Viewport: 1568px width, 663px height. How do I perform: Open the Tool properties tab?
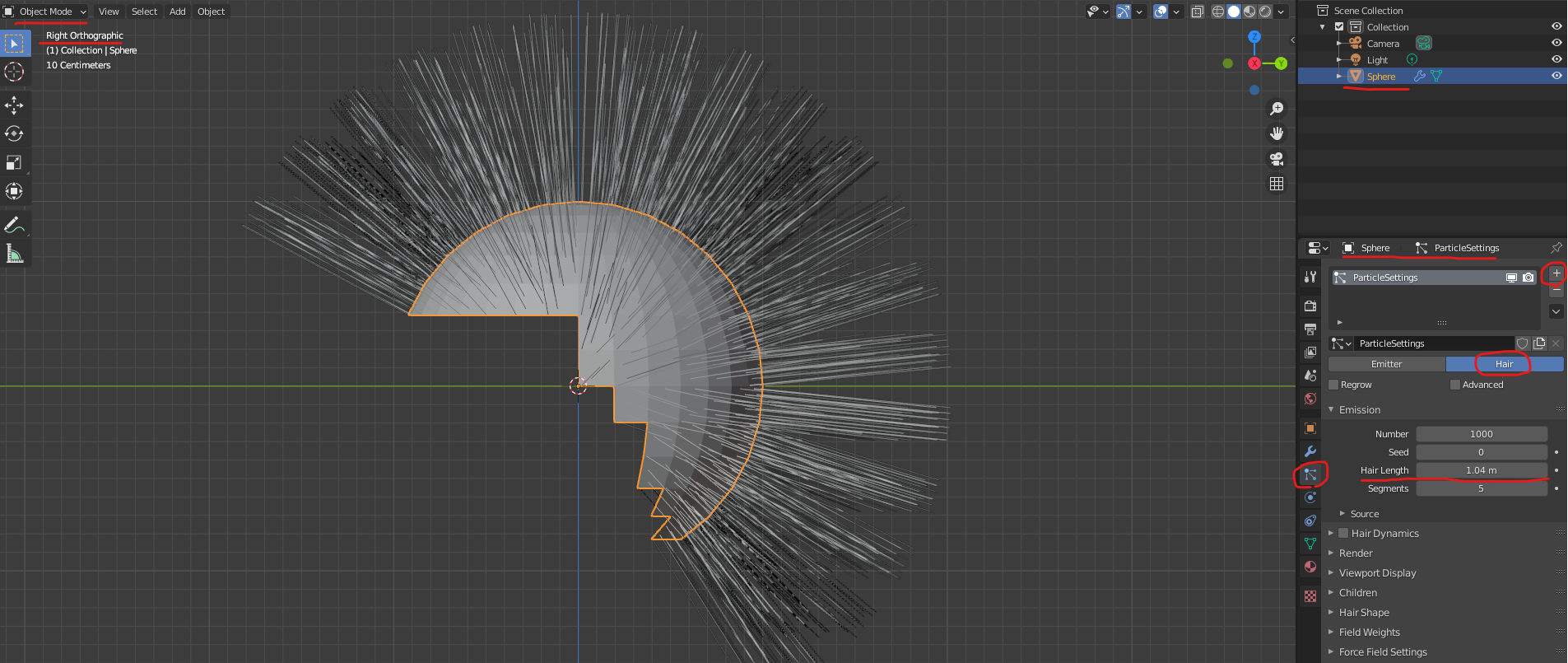pyautogui.click(x=1310, y=278)
